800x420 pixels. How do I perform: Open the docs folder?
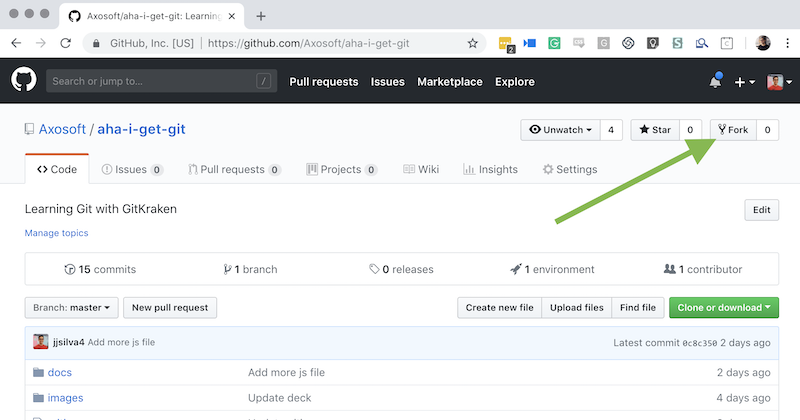pyautogui.click(x=59, y=372)
